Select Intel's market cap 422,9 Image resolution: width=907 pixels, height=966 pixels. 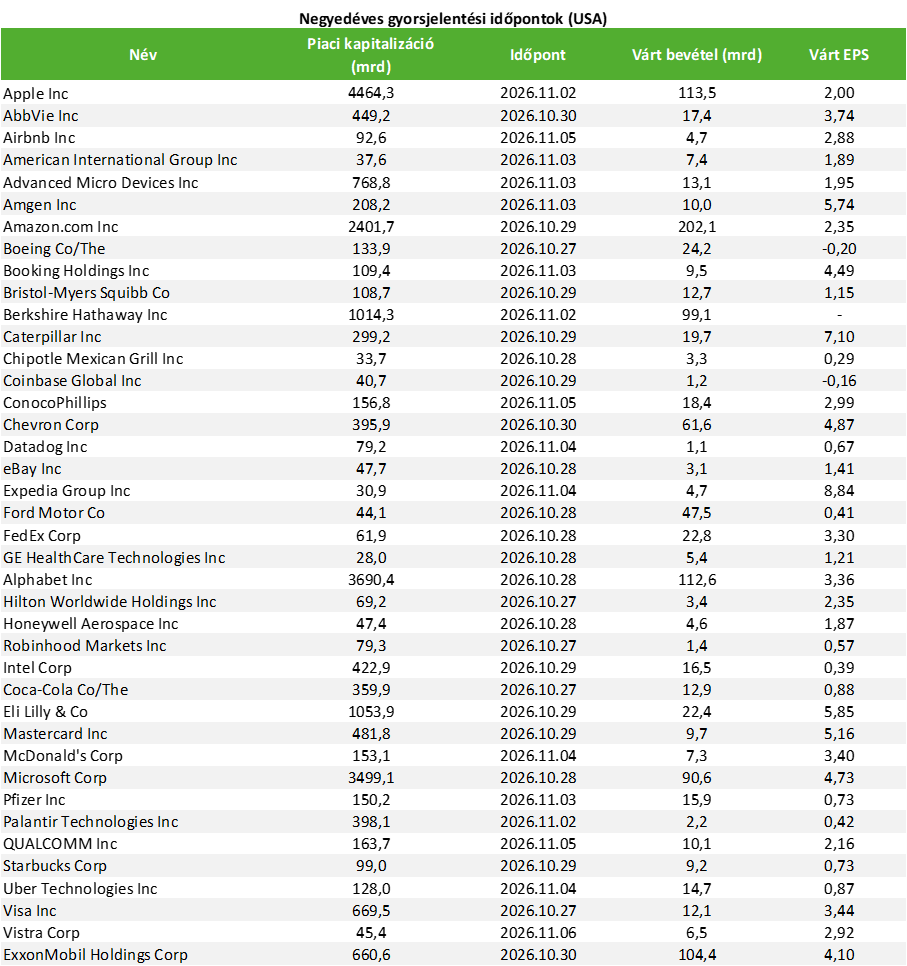click(x=371, y=668)
